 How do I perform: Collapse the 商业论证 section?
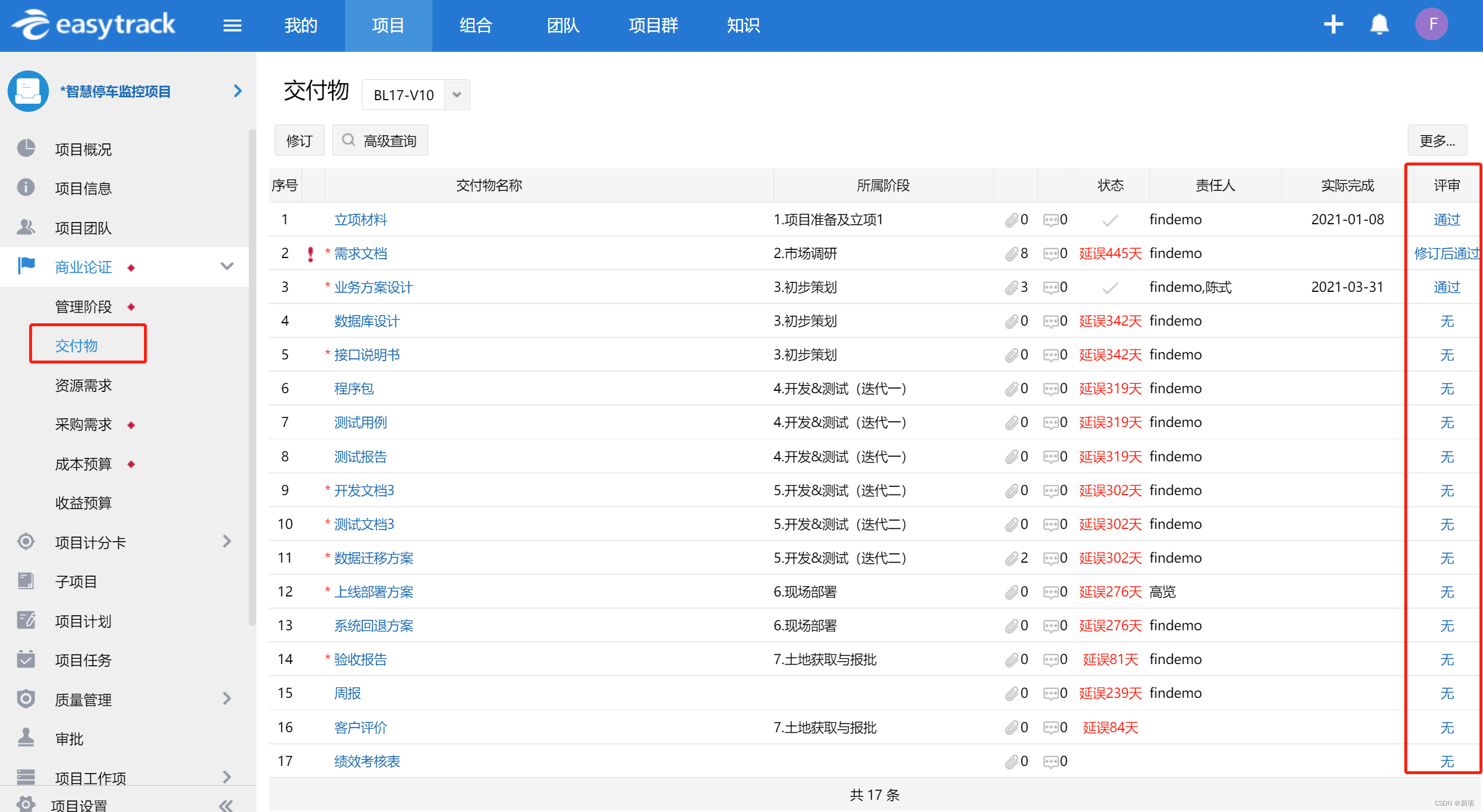227,266
